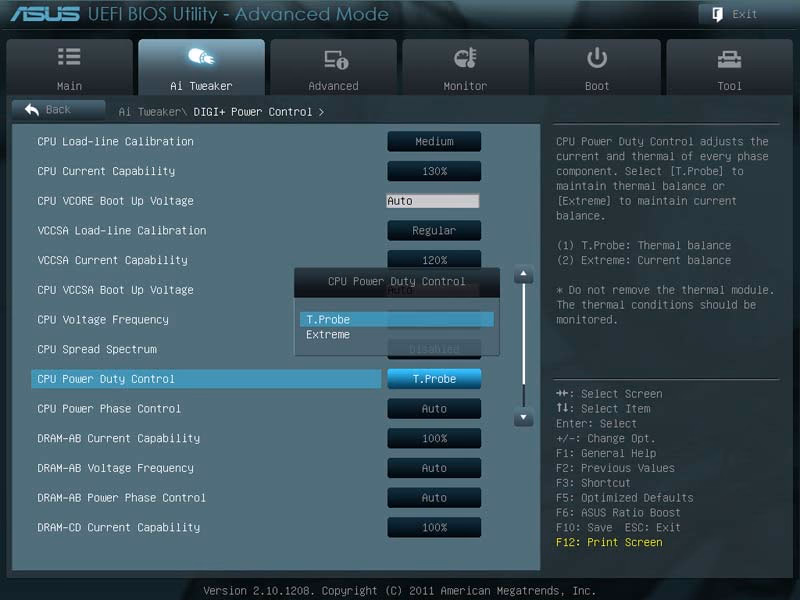Viewport: 800px width, 600px height.
Task: Click the DIGI+ Power Control breadcrumb
Action: [x=253, y=112]
